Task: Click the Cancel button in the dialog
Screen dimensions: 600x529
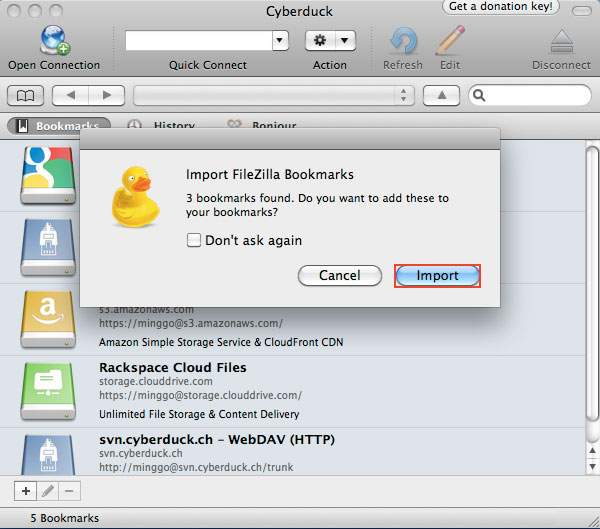Action: click(x=340, y=276)
